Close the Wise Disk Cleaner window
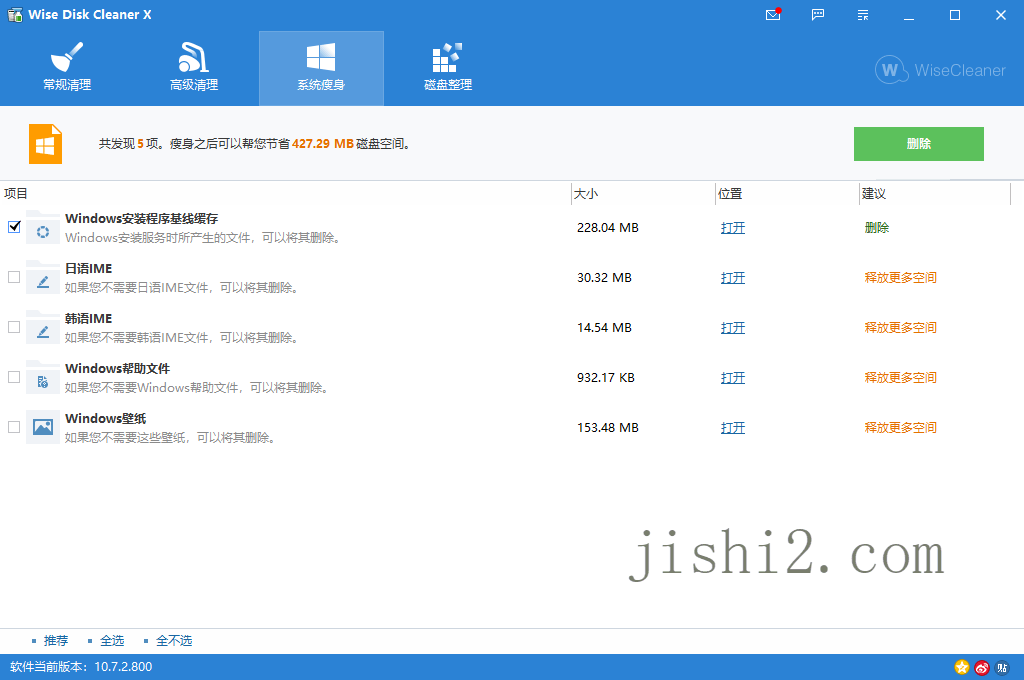The image size is (1024, 680). [1000, 14]
